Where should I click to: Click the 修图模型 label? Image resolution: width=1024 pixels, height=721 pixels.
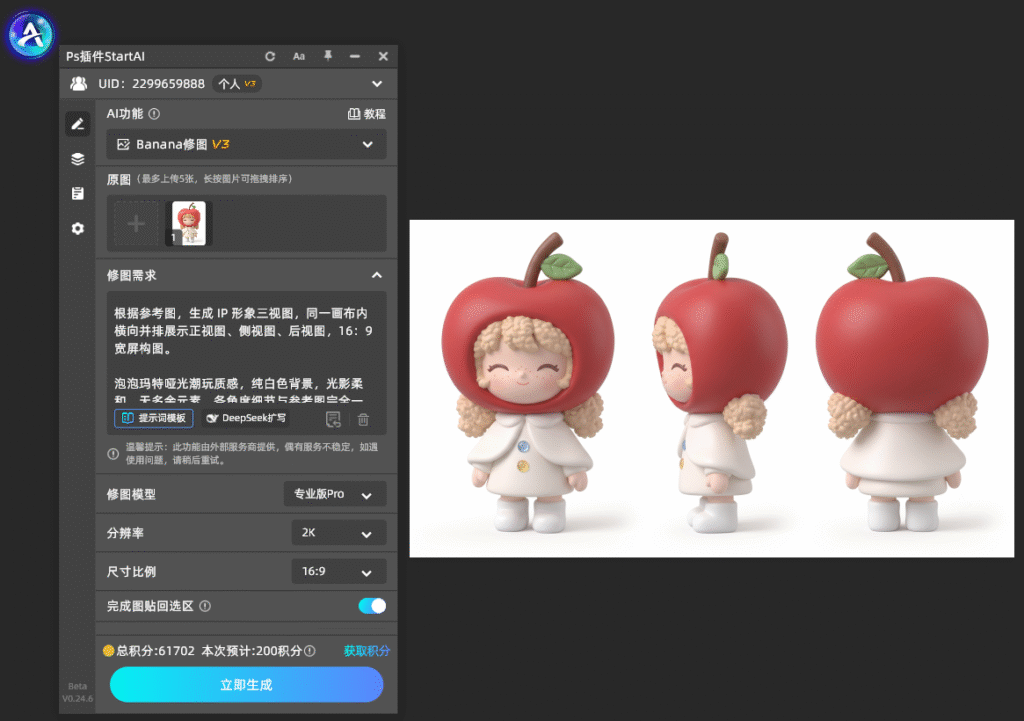[x=131, y=494]
